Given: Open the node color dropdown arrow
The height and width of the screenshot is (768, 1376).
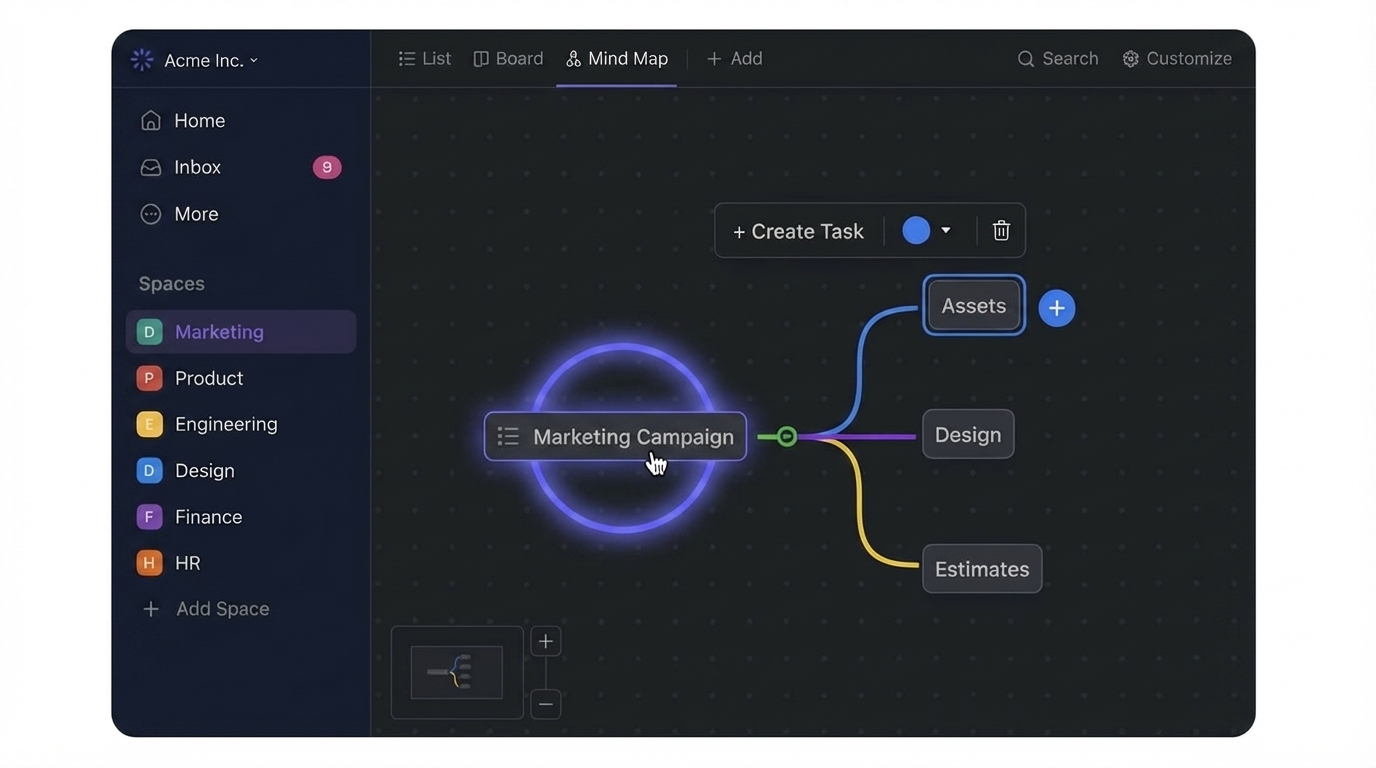Looking at the screenshot, I should coord(946,231).
